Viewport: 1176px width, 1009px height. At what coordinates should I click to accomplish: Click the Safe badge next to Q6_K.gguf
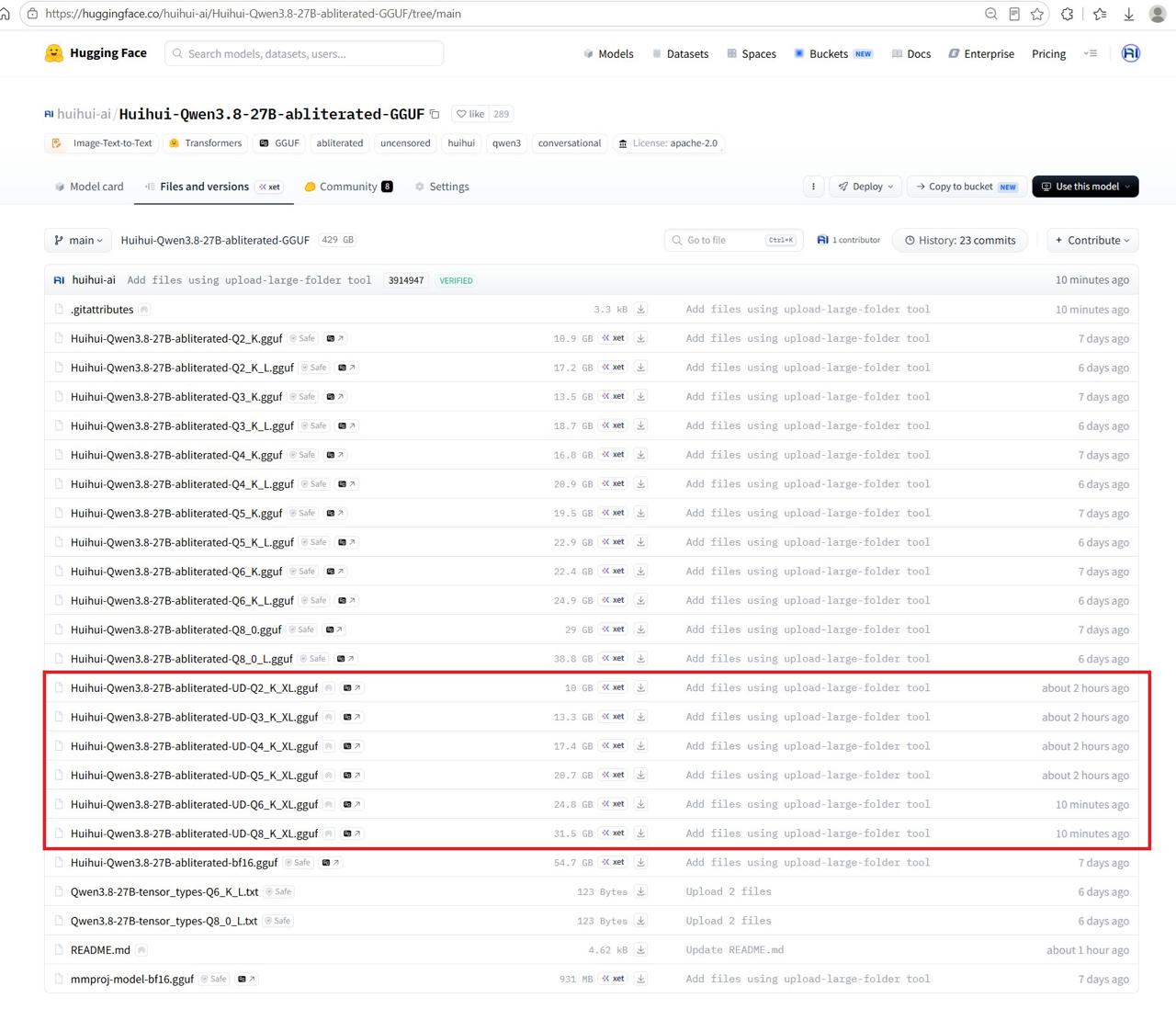pyautogui.click(x=303, y=572)
